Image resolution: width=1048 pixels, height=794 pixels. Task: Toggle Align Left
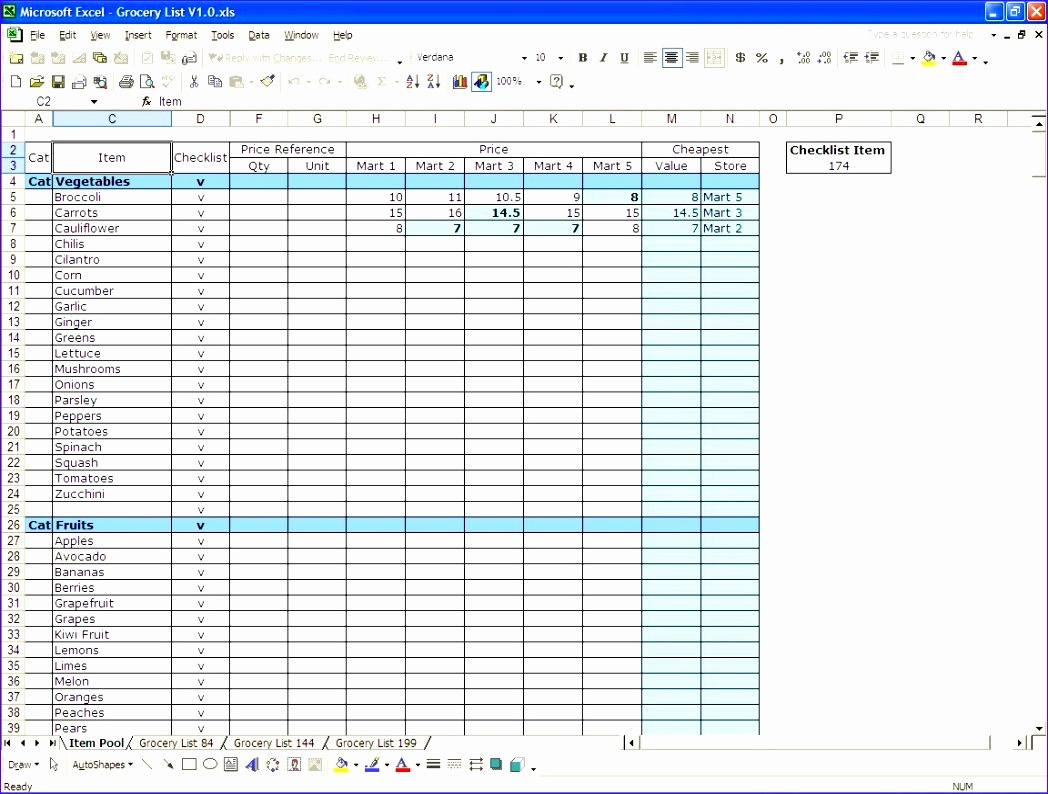click(x=650, y=58)
